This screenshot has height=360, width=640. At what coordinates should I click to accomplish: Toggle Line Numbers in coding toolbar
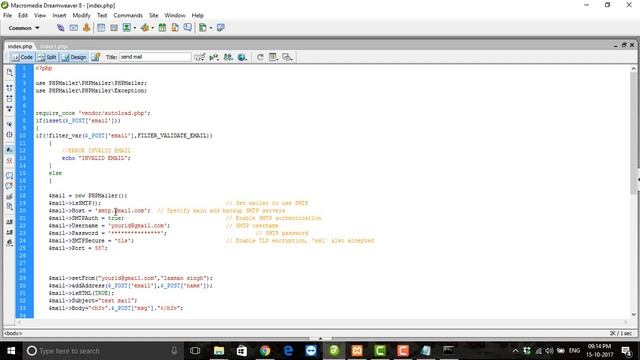9,150
